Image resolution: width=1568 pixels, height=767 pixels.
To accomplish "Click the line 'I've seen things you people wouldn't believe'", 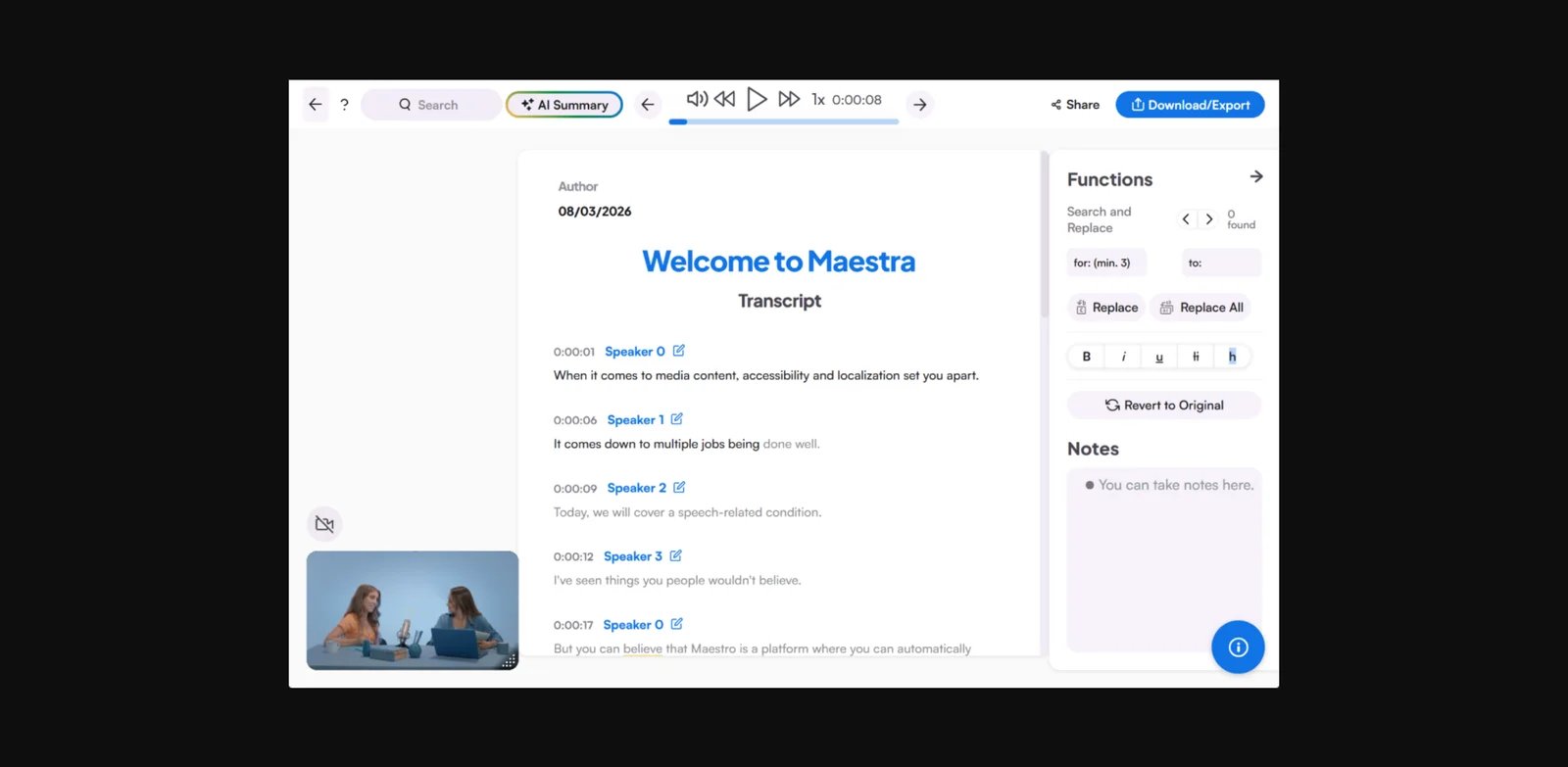I will (677, 581).
